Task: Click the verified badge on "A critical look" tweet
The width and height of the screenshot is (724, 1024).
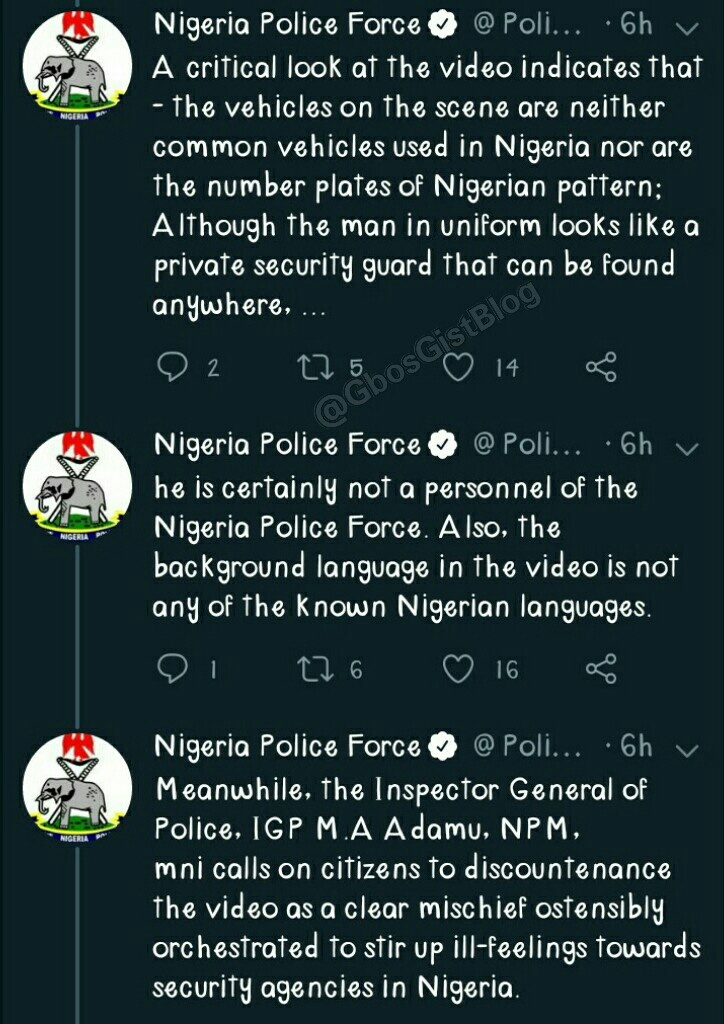Action: point(441,26)
